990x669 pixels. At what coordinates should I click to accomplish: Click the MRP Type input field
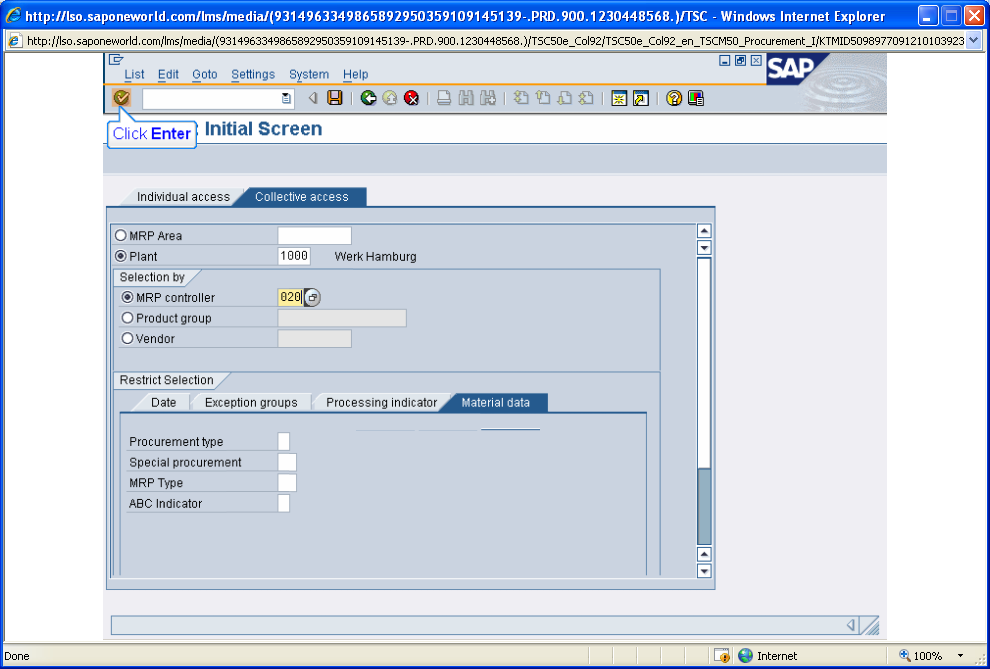(287, 483)
